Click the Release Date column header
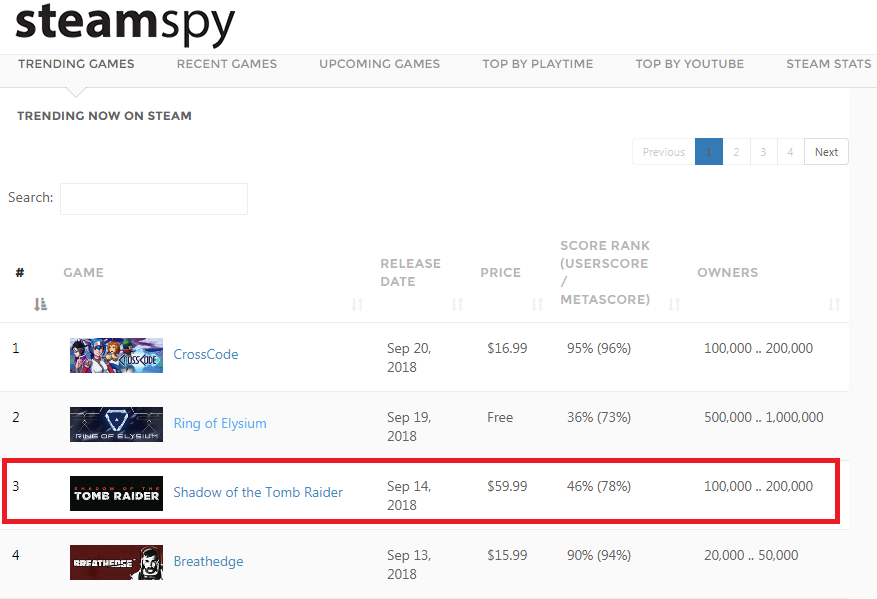The height and width of the screenshot is (599, 877). (x=411, y=272)
